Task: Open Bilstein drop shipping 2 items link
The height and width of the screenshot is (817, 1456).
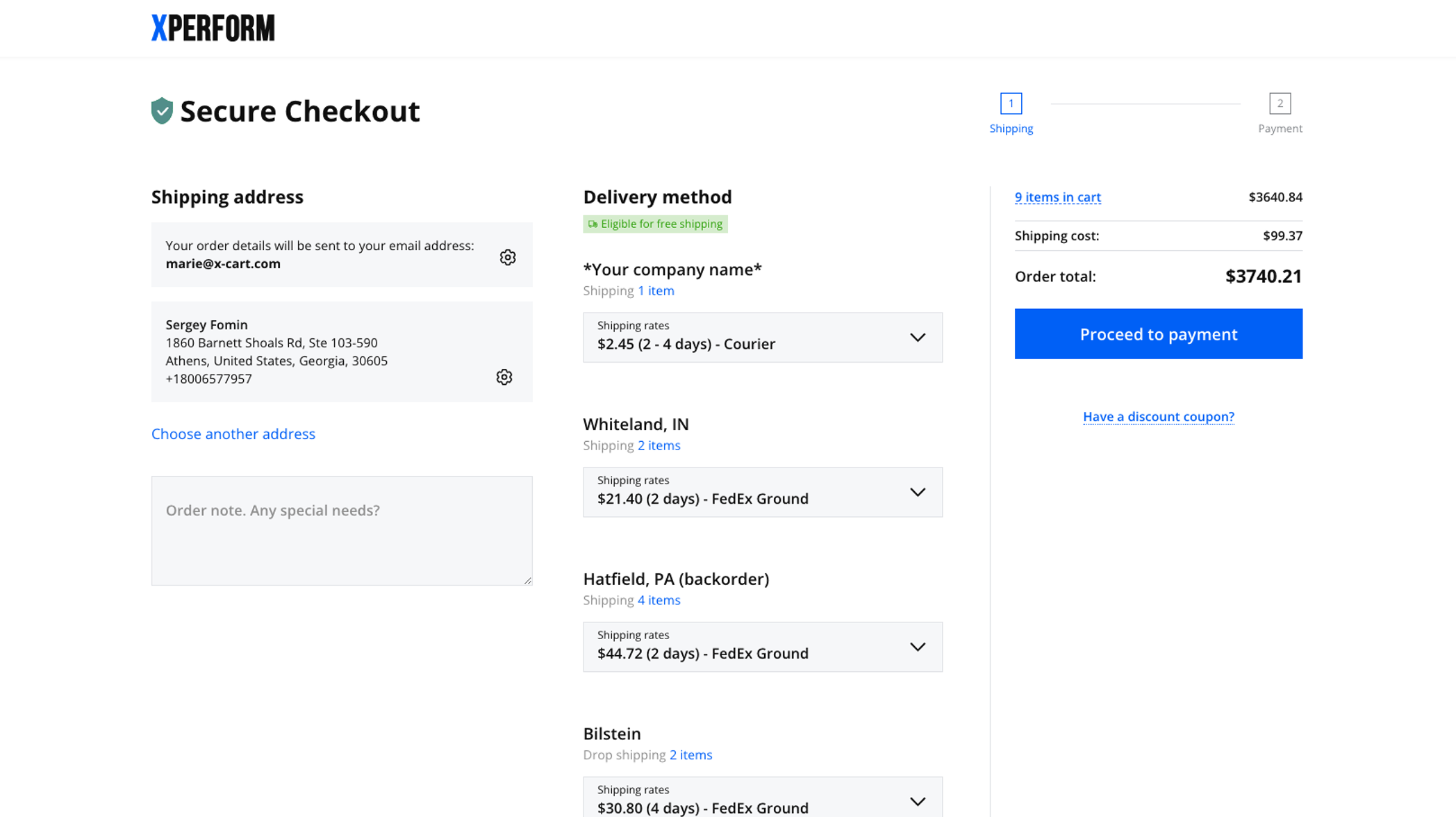Action: click(x=690, y=755)
